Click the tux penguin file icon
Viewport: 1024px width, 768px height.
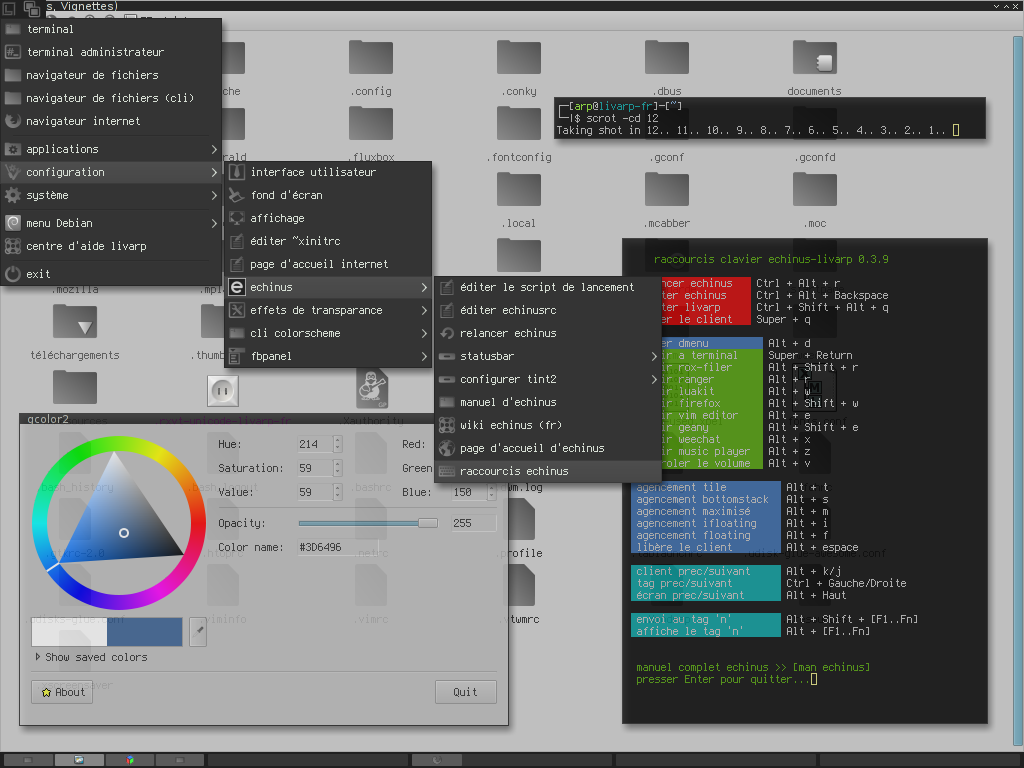click(372, 389)
